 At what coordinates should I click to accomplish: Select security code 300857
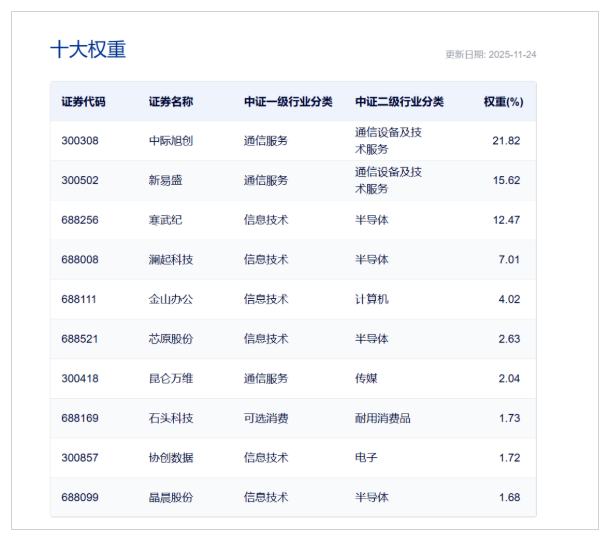(80, 457)
